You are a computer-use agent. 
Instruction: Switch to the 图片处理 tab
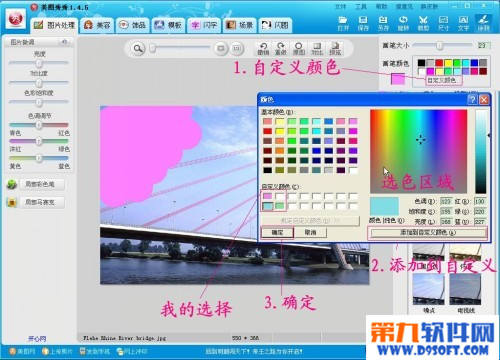pos(55,25)
